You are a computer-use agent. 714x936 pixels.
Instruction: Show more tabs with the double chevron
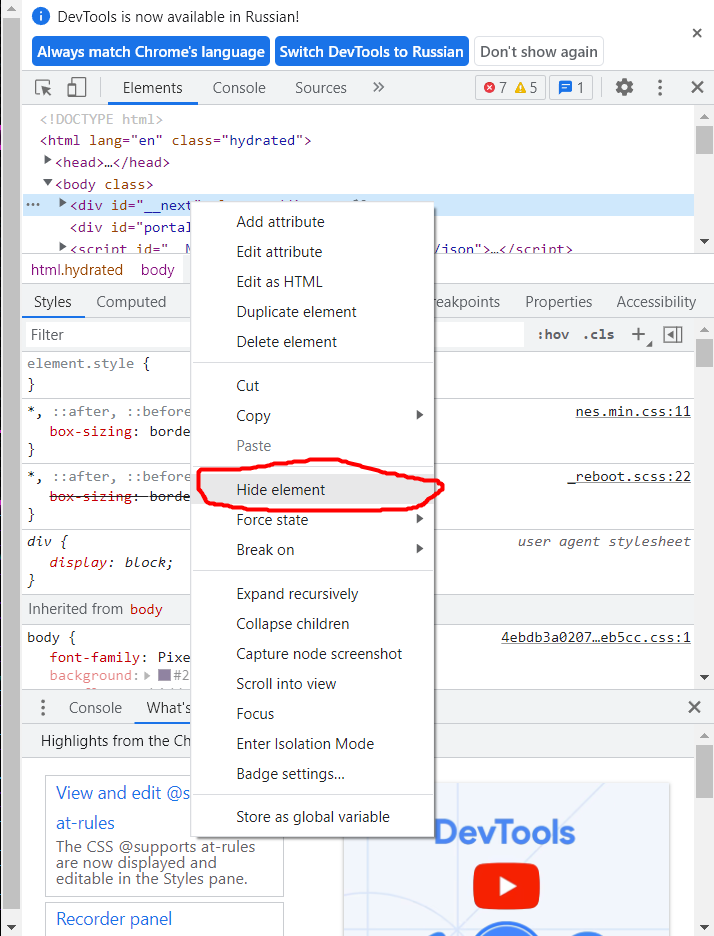pyautogui.click(x=378, y=88)
